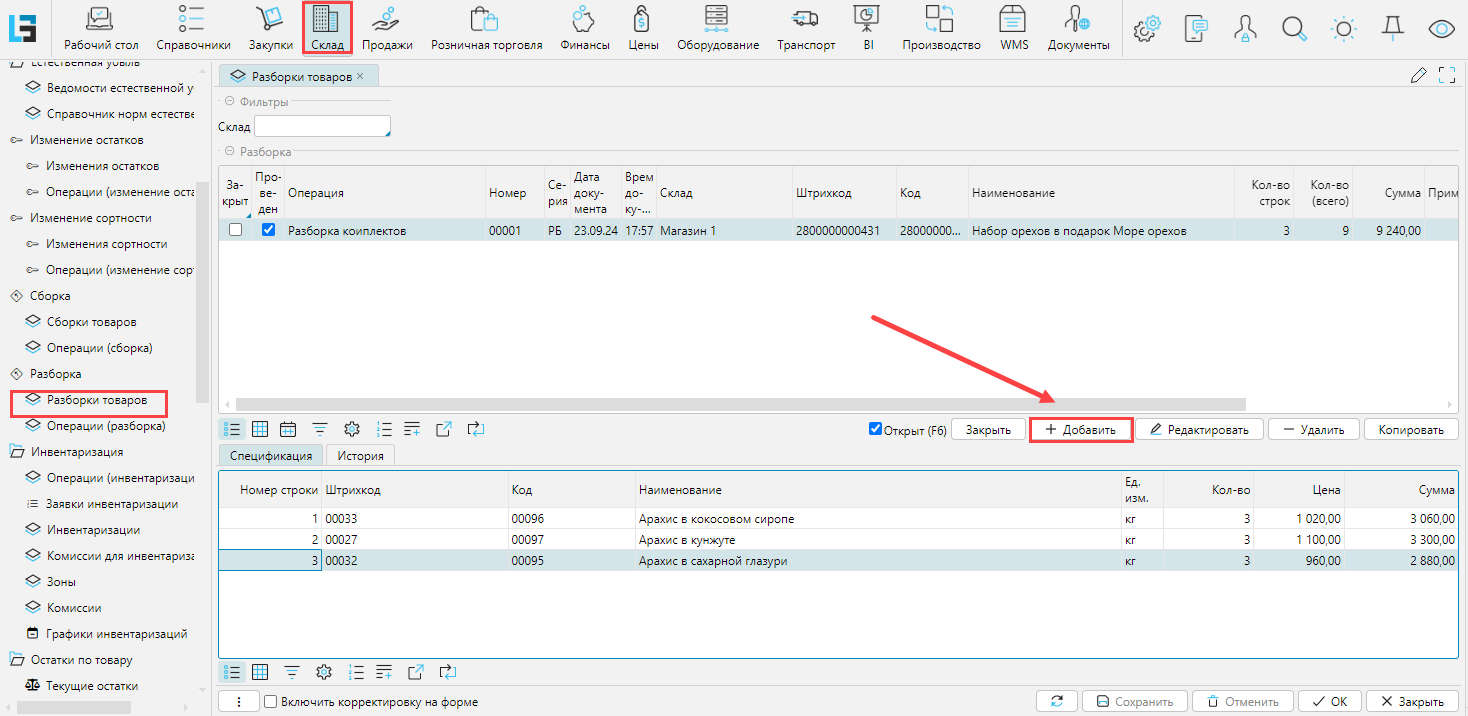This screenshot has width=1468, height=716.
Task: Click the eye icon in top-right corner
Action: click(x=1441, y=29)
